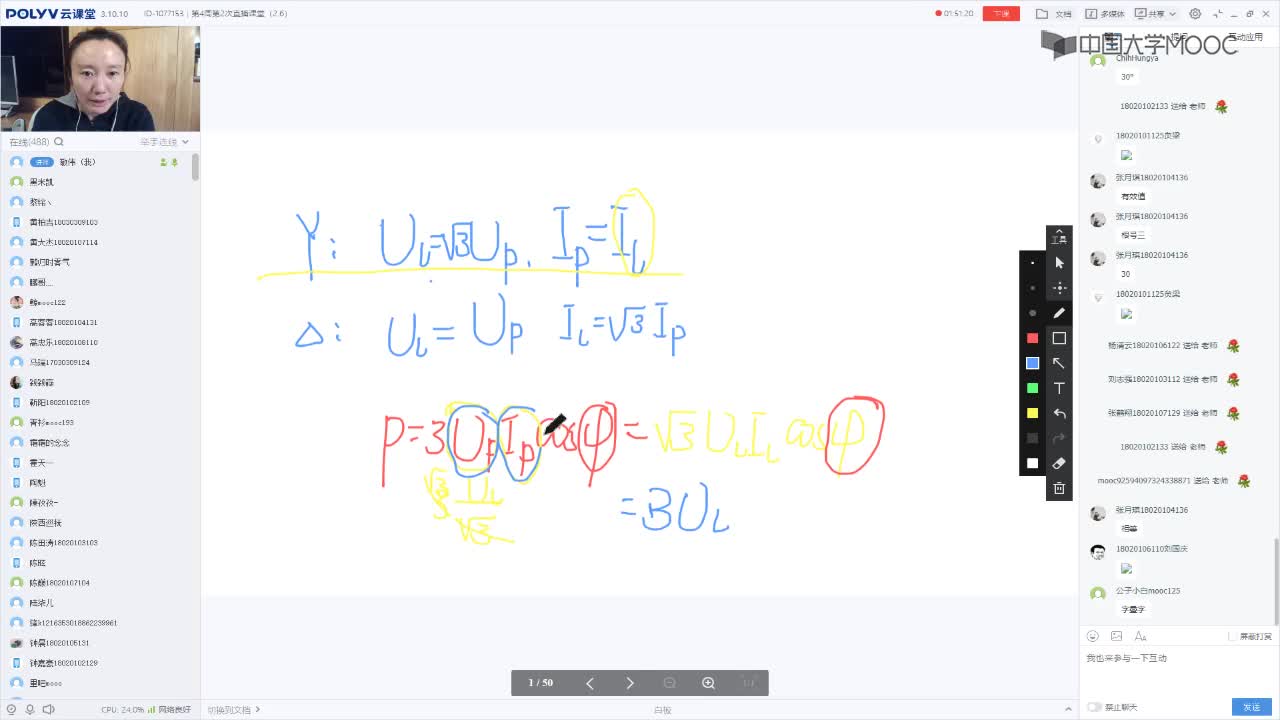Image resolution: width=1280 pixels, height=720 pixels.
Task: Select the laser pointer move tool
Action: 1059,288
